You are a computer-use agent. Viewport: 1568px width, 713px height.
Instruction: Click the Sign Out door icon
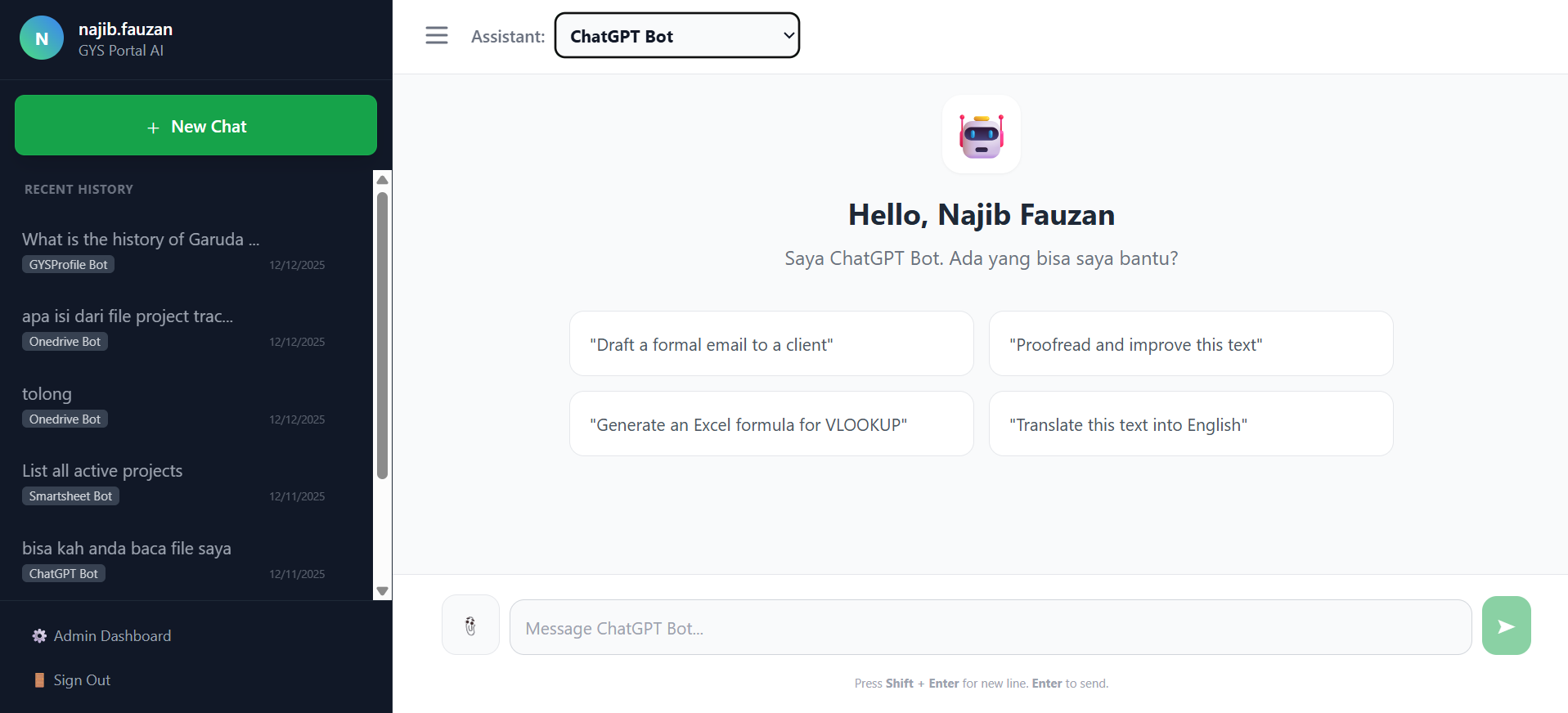[x=39, y=680]
